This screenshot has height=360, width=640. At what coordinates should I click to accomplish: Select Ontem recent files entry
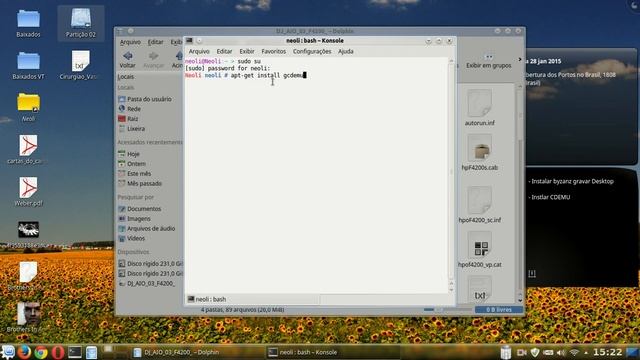(x=132, y=164)
